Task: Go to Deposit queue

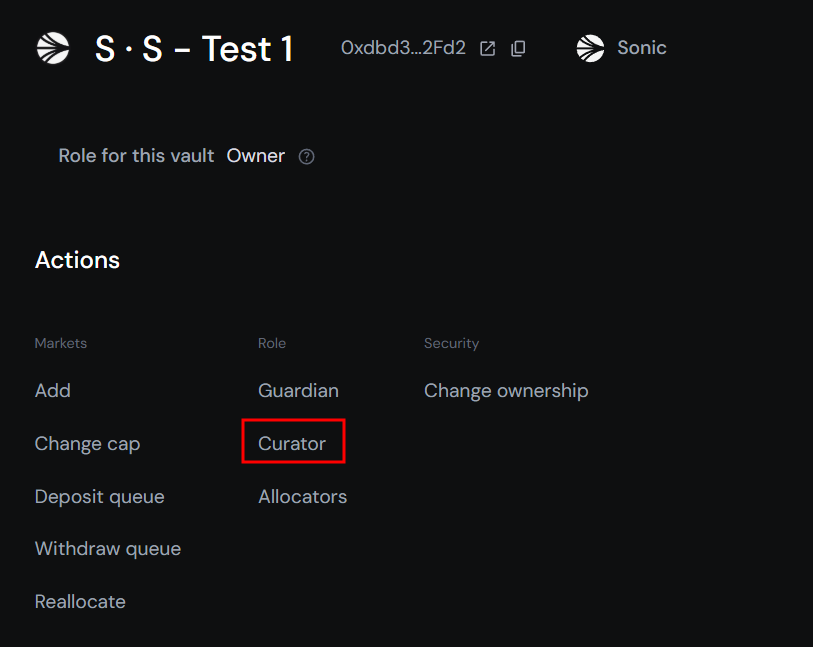Action: (99, 496)
